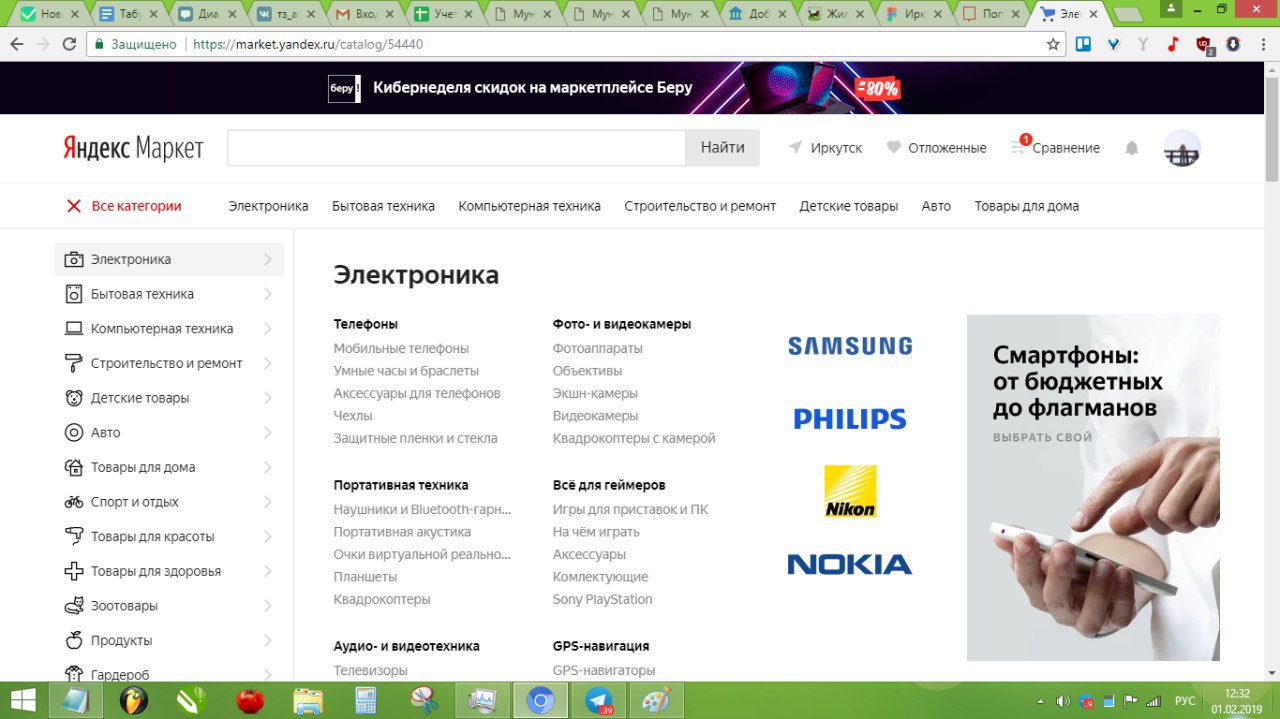Image resolution: width=1280 pixels, height=719 pixels.
Task: Click into the Yandex Market search field
Action: coord(456,148)
